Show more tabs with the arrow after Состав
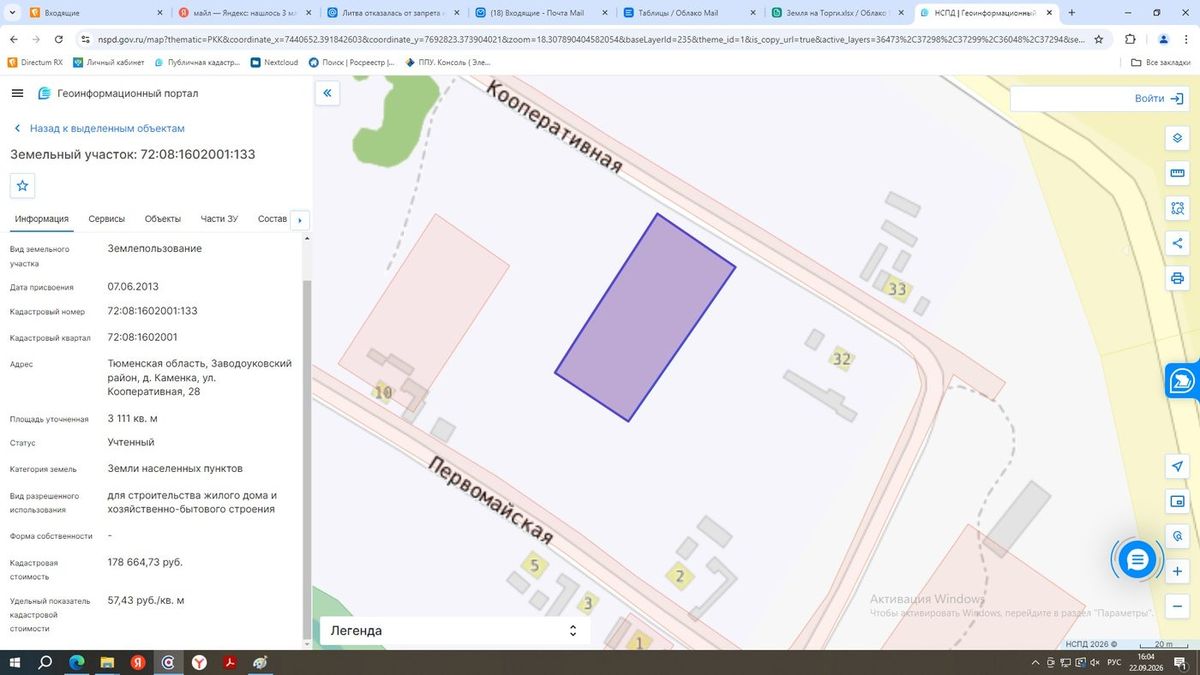 299,220
